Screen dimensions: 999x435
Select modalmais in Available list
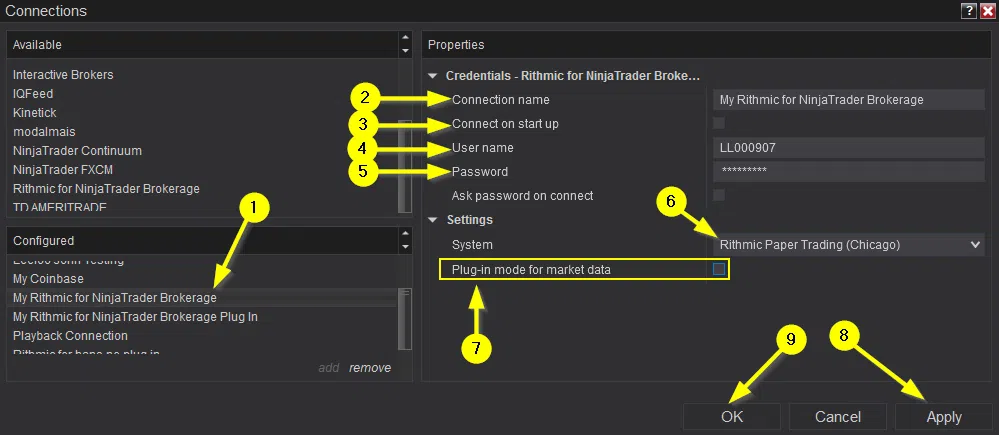coord(44,132)
